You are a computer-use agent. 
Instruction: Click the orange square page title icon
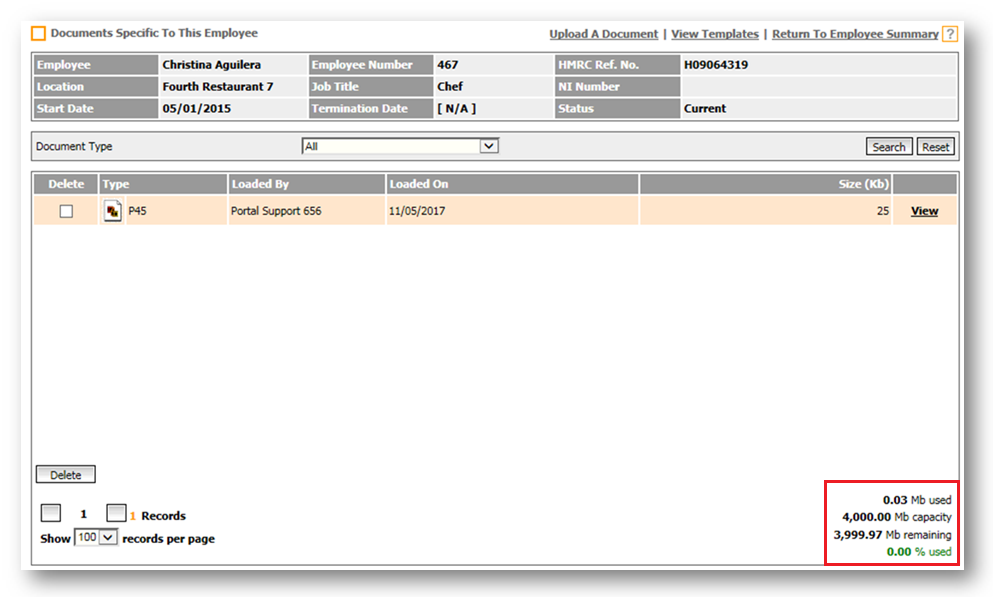39,34
